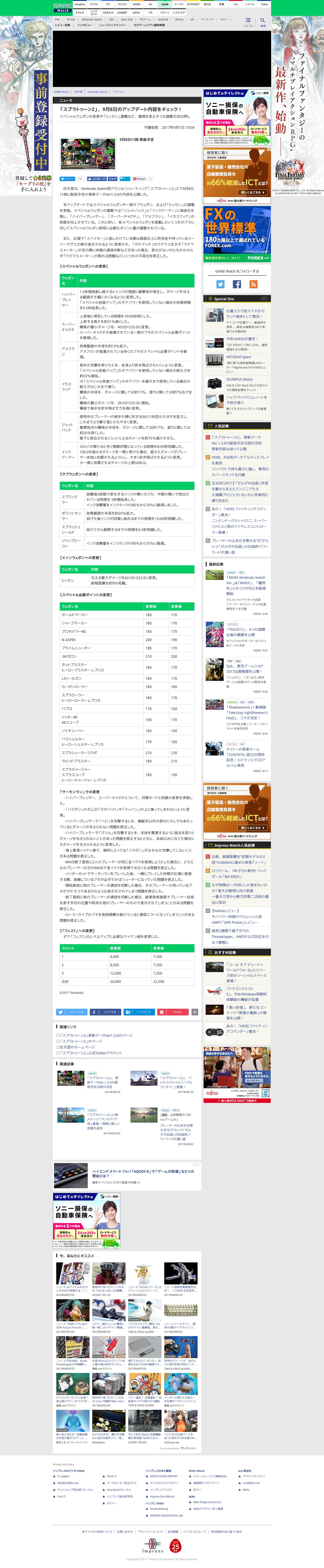Image resolution: width=324 pixels, height=1568 pixels.
Task: Select the クラウド tab
Action: (94, 4)
